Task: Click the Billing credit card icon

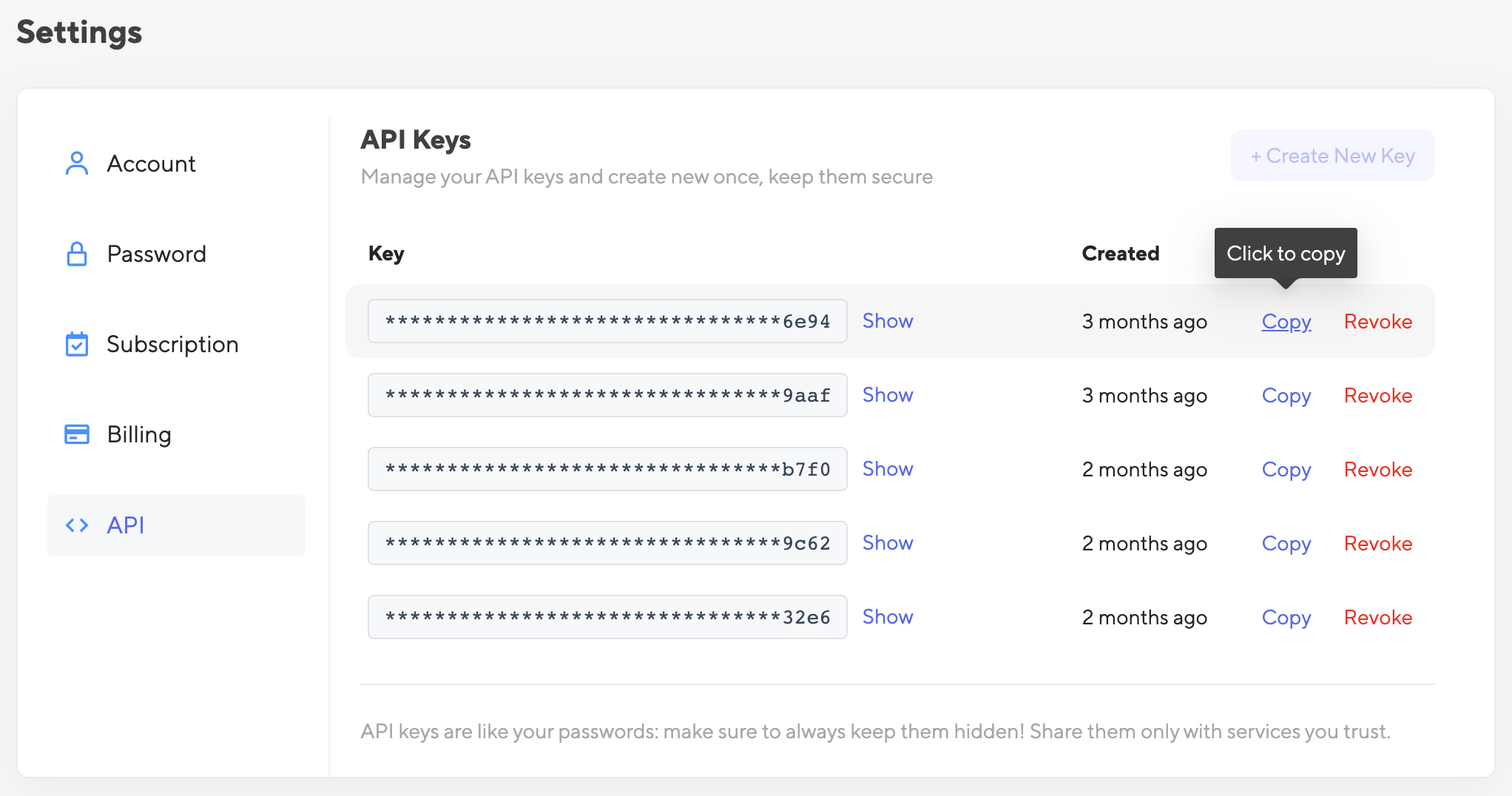Action: tap(77, 434)
